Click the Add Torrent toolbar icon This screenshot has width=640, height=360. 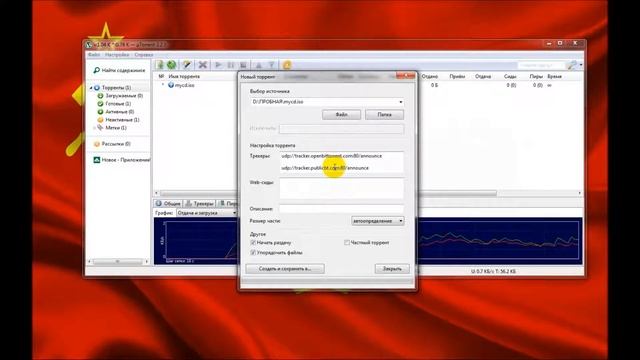click(x=160, y=65)
